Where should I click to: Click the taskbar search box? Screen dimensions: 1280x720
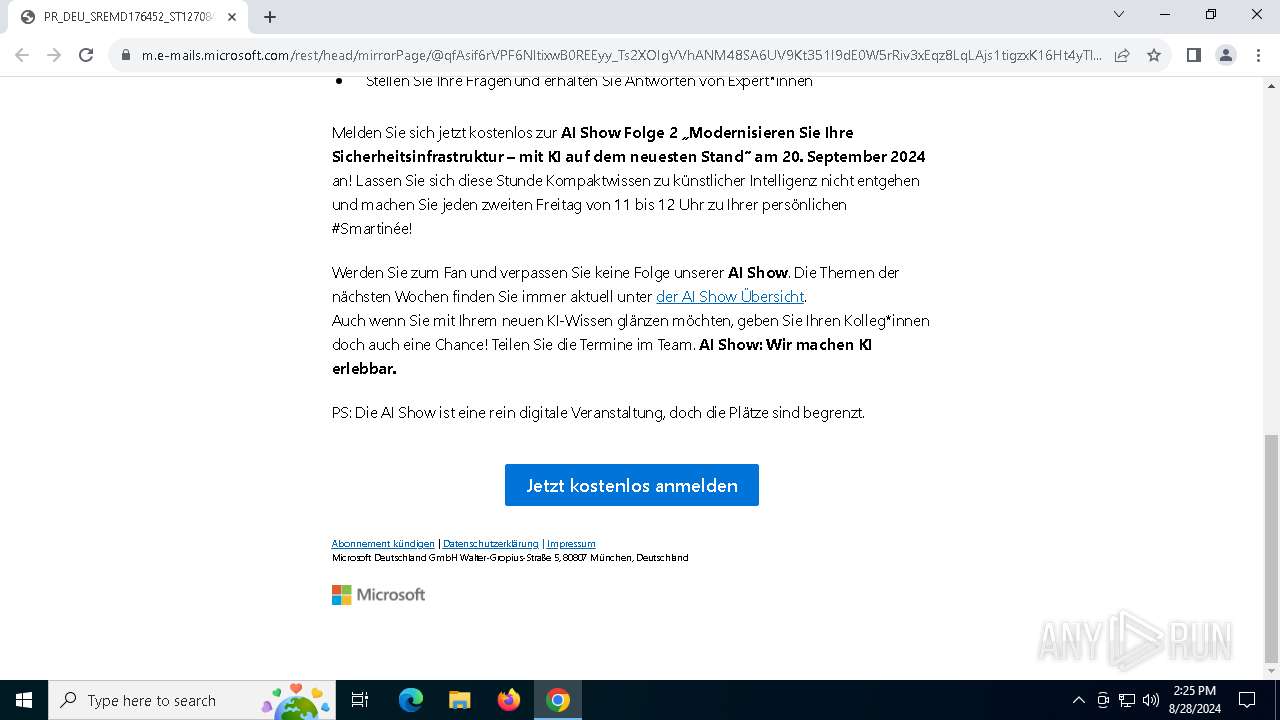(190, 700)
